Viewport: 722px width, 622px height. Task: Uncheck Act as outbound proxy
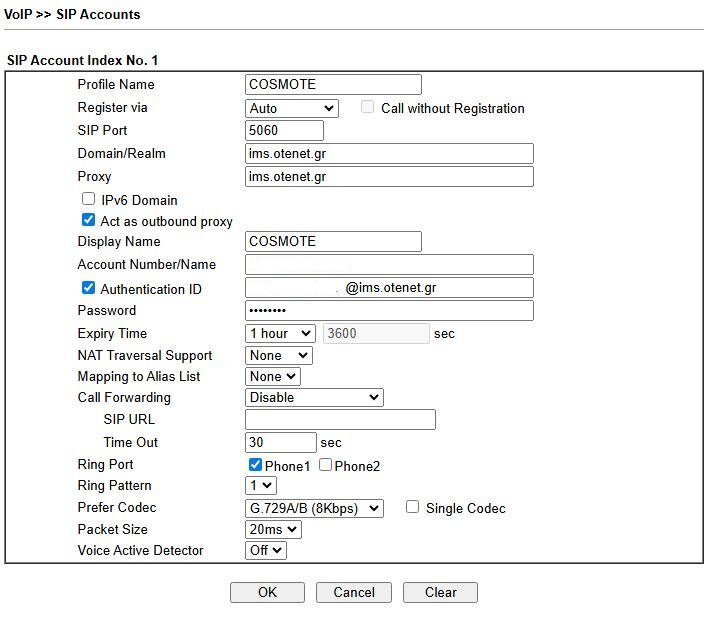pyautogui.click(x=88, y=220)
